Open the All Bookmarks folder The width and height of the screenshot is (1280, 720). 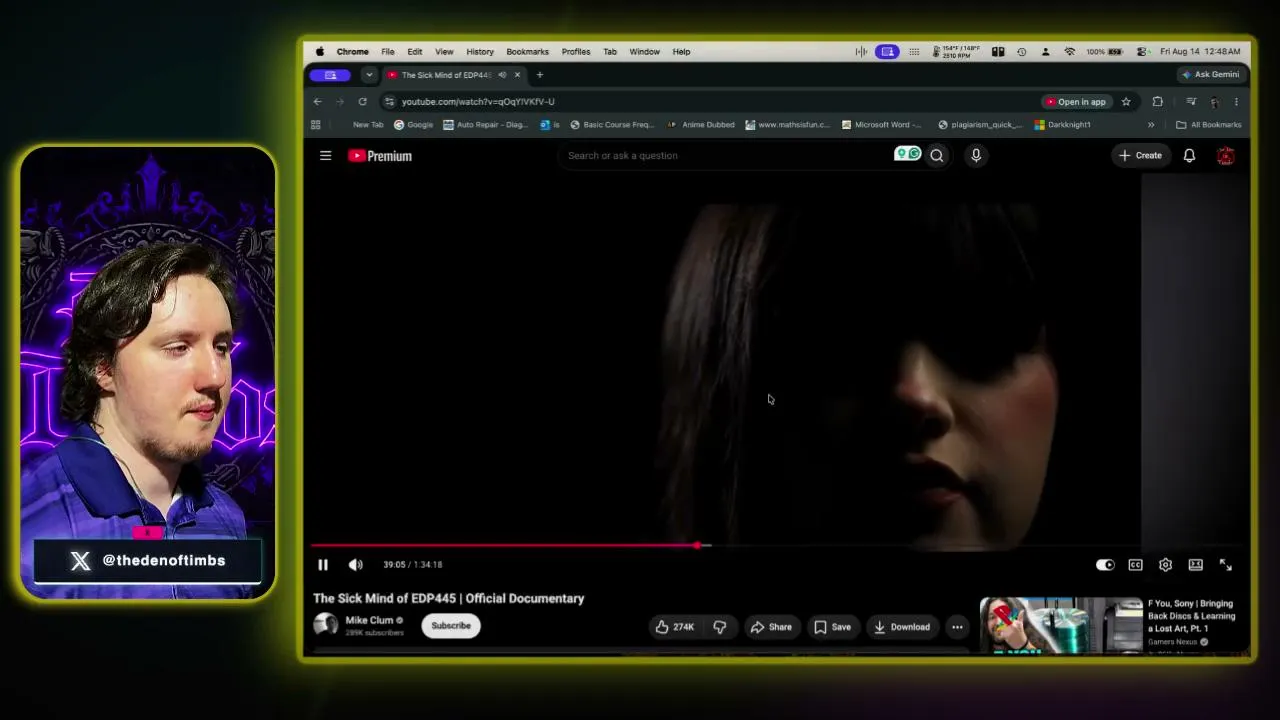pyautogui.click(x=1209, y=125)
